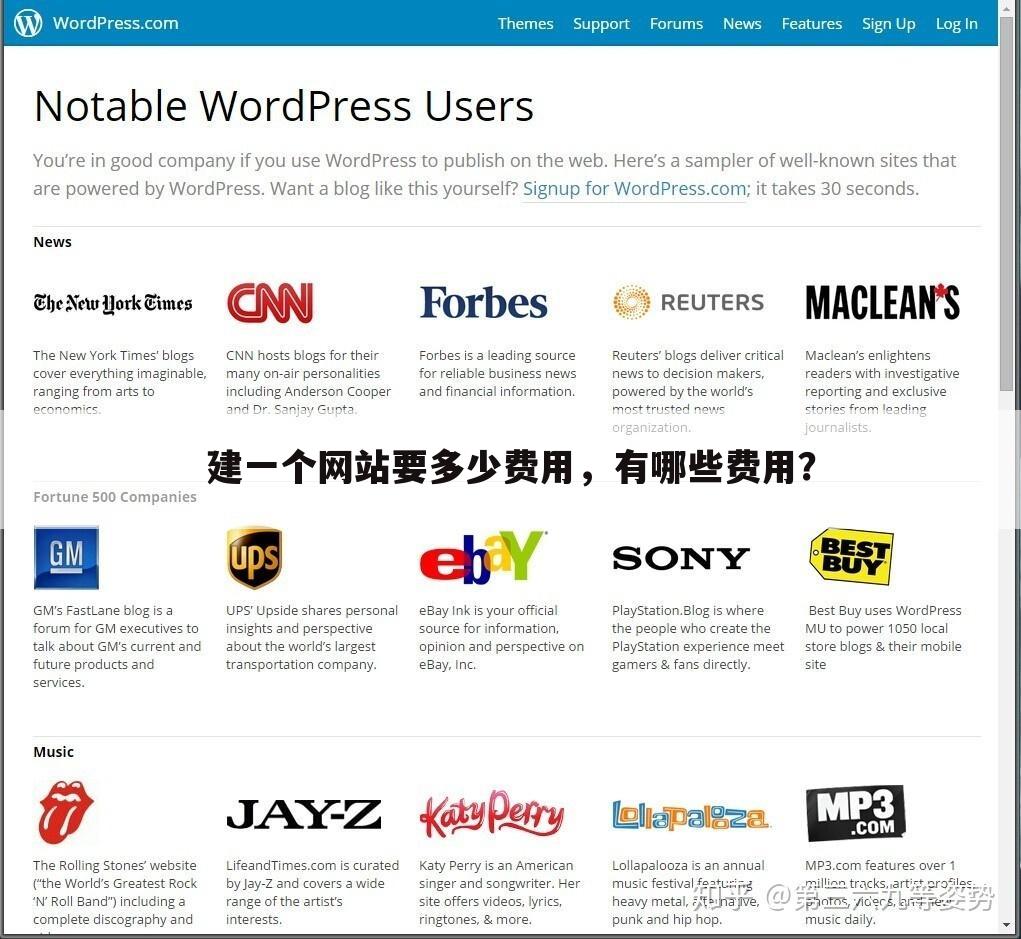Open the Katy Perry logo
This screenshot has width=1021, height=939.
pos(491,814)
